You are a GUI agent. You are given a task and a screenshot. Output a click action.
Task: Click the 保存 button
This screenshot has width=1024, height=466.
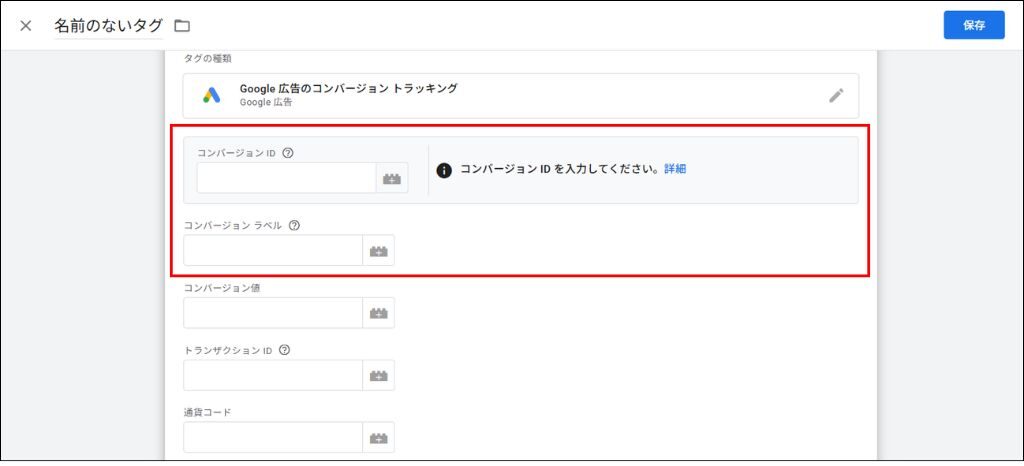(974, 25)
